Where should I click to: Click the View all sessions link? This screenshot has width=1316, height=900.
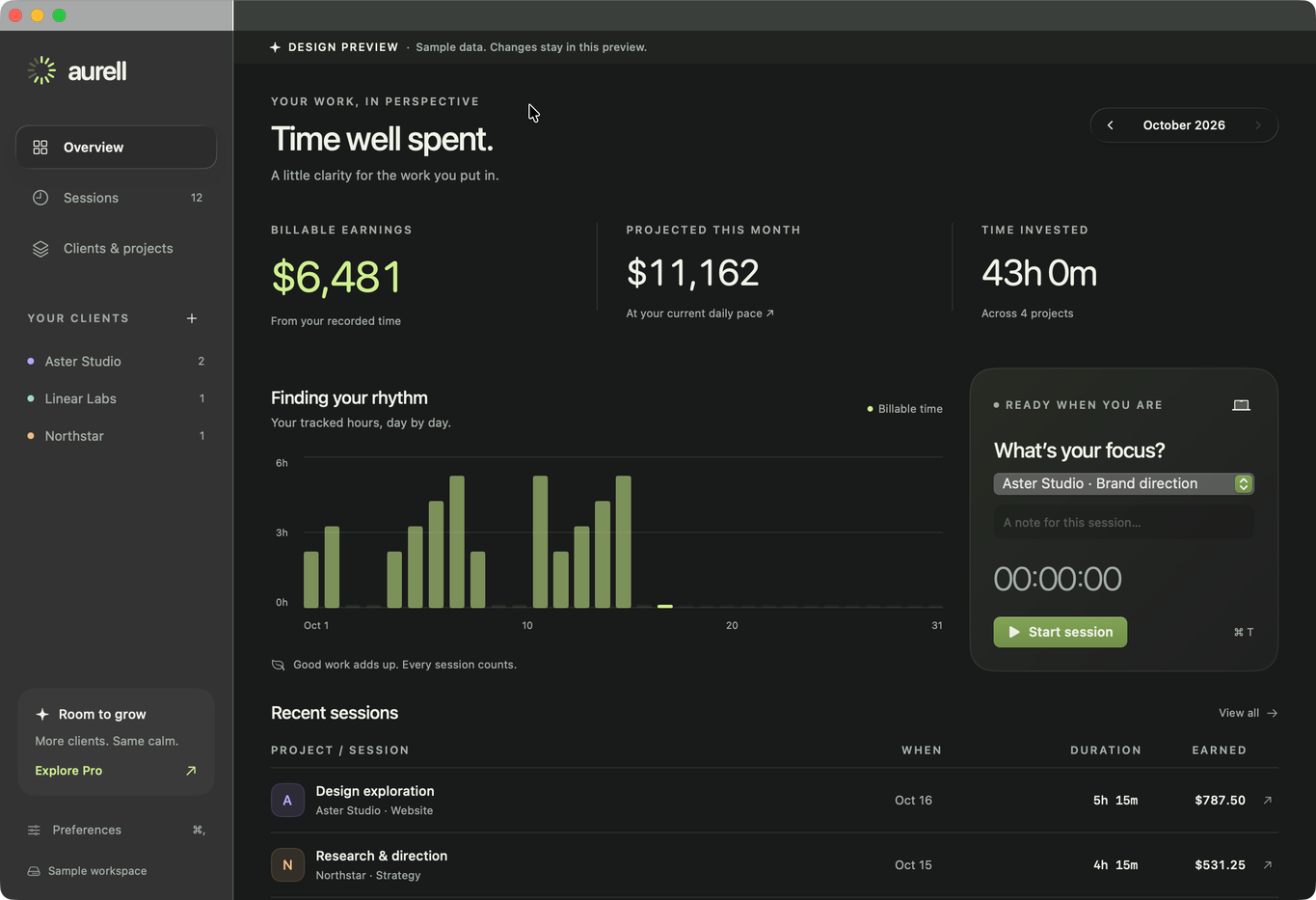1248,713
